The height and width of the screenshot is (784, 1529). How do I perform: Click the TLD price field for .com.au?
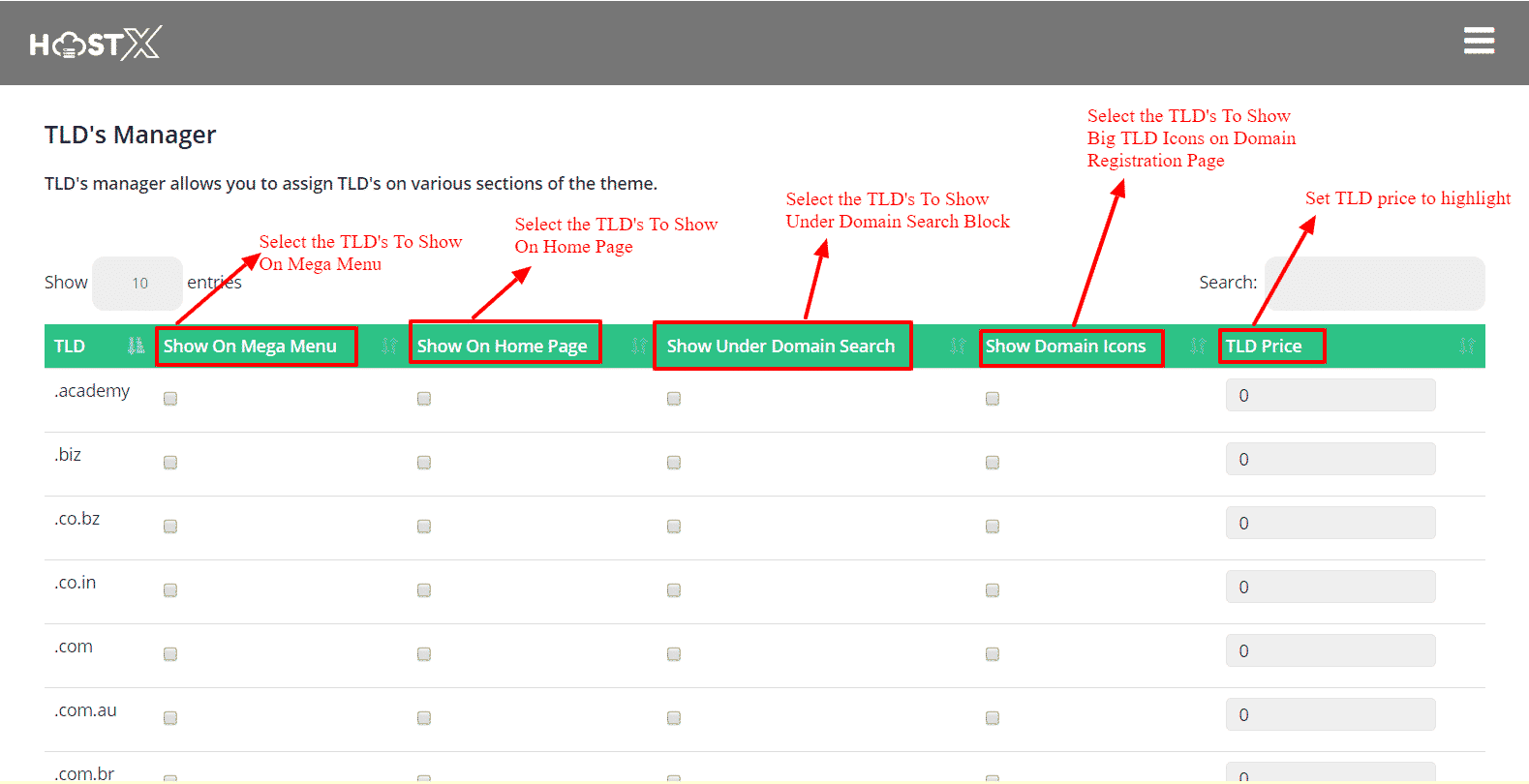click(x=1330, y=715)
